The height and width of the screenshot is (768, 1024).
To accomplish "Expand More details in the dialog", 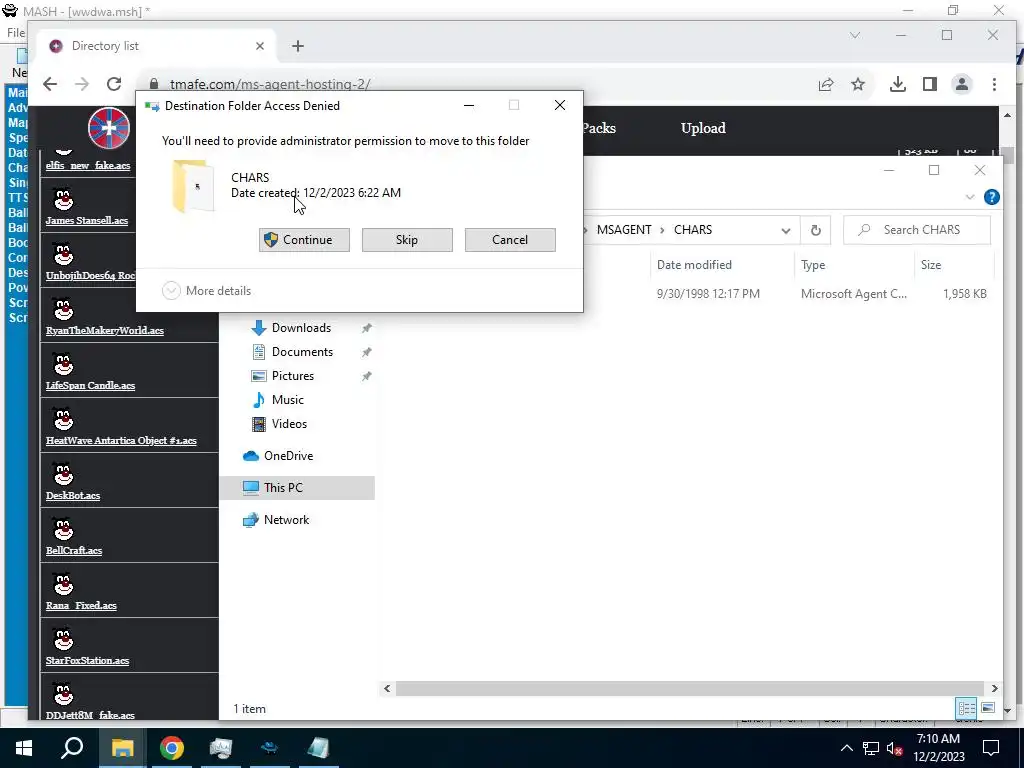I will coord(207,291).
